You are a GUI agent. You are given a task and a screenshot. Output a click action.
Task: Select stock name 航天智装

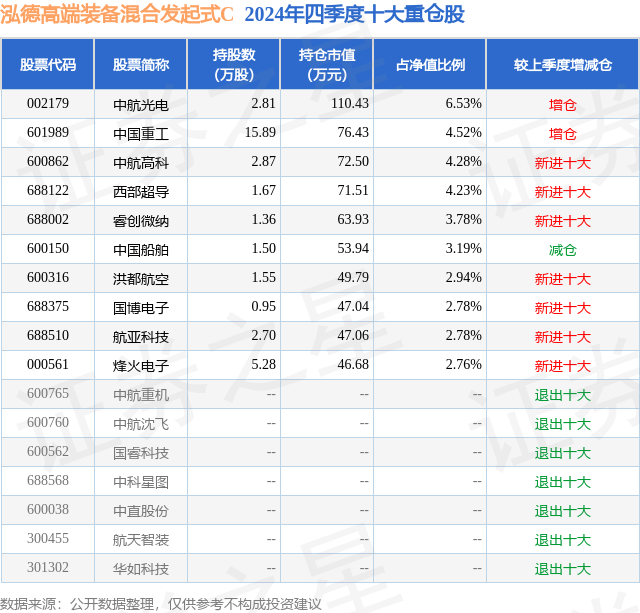(x=141, y=540)
